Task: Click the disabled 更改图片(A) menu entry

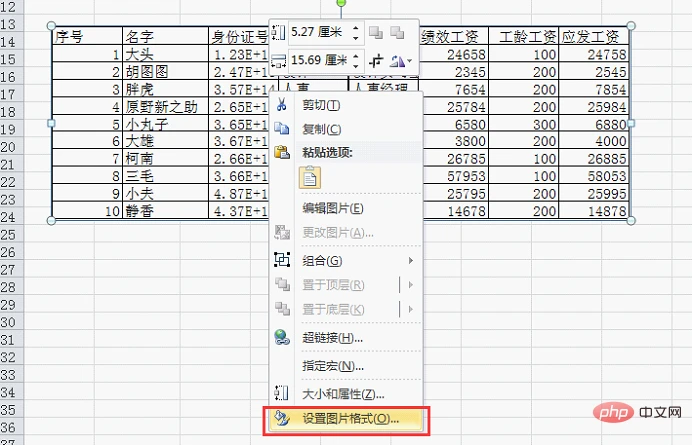Action: (x=338, y=233)
